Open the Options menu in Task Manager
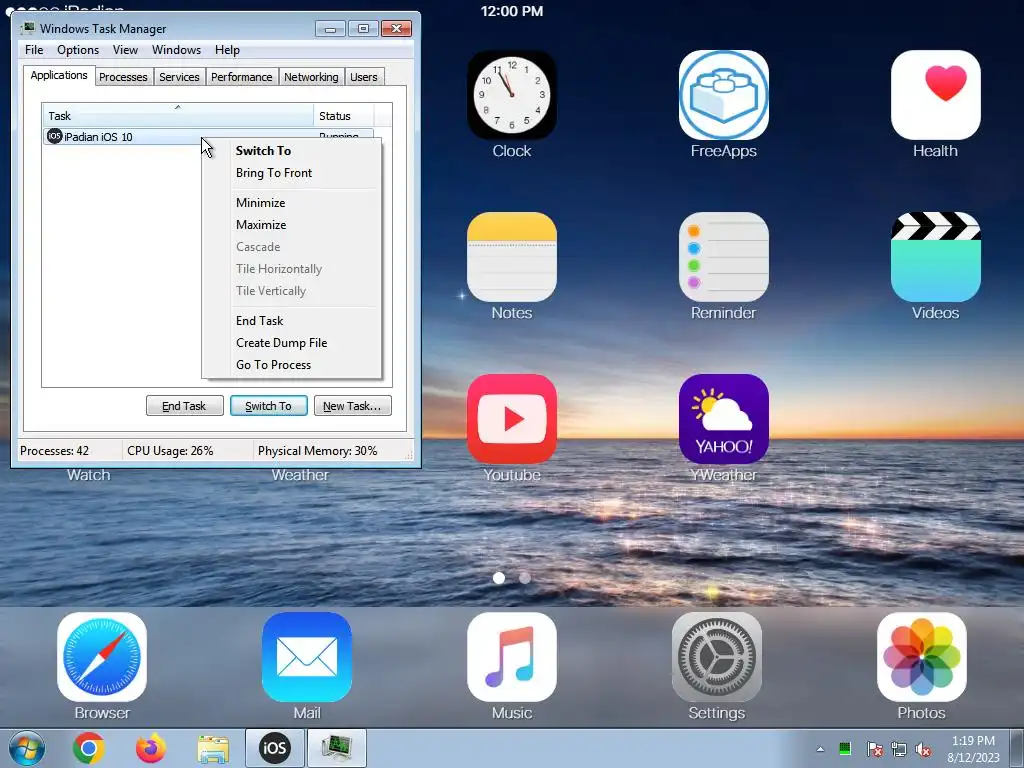 click(78, 50)
